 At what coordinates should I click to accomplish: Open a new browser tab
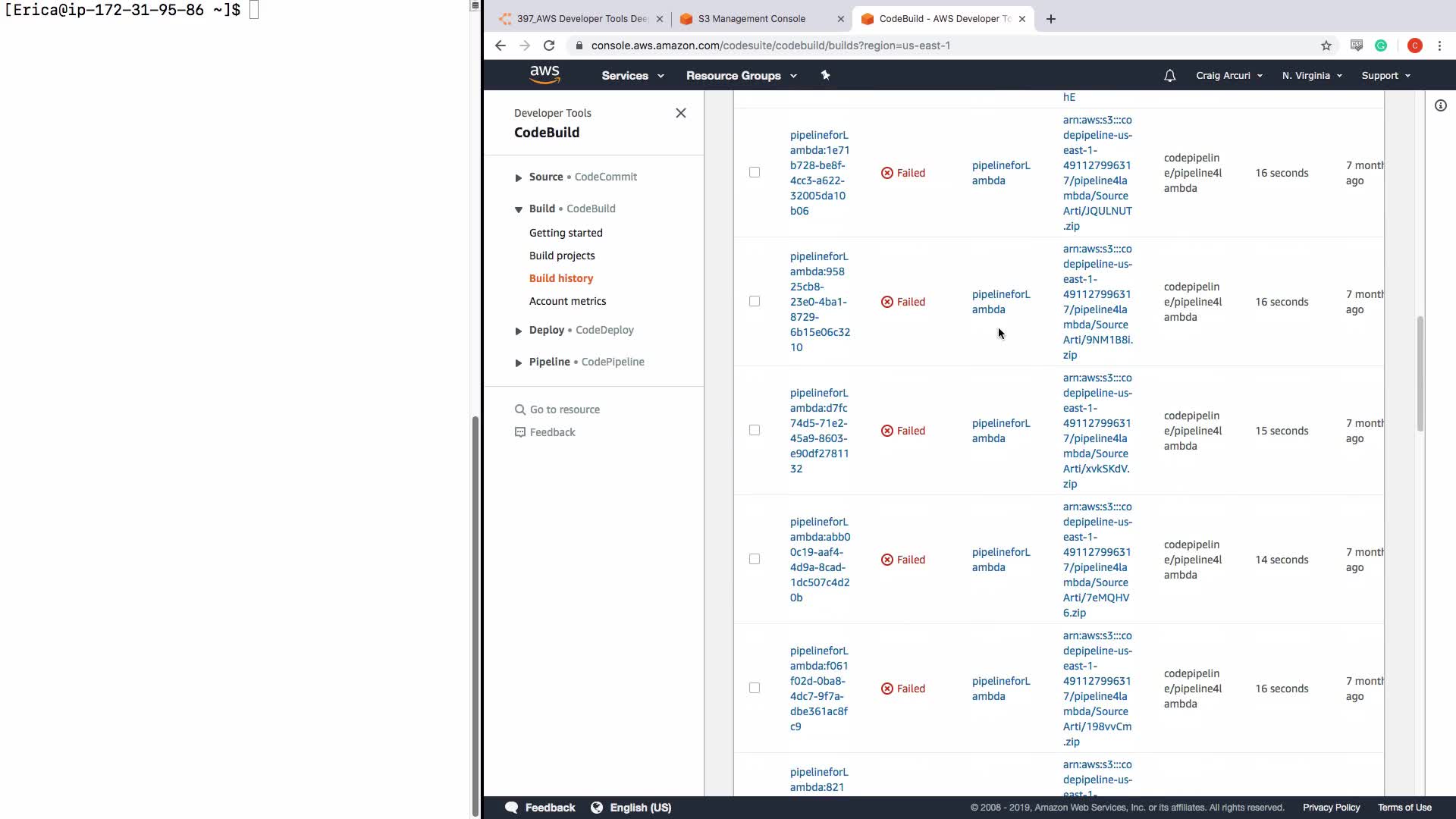(x=1050, y=19)
